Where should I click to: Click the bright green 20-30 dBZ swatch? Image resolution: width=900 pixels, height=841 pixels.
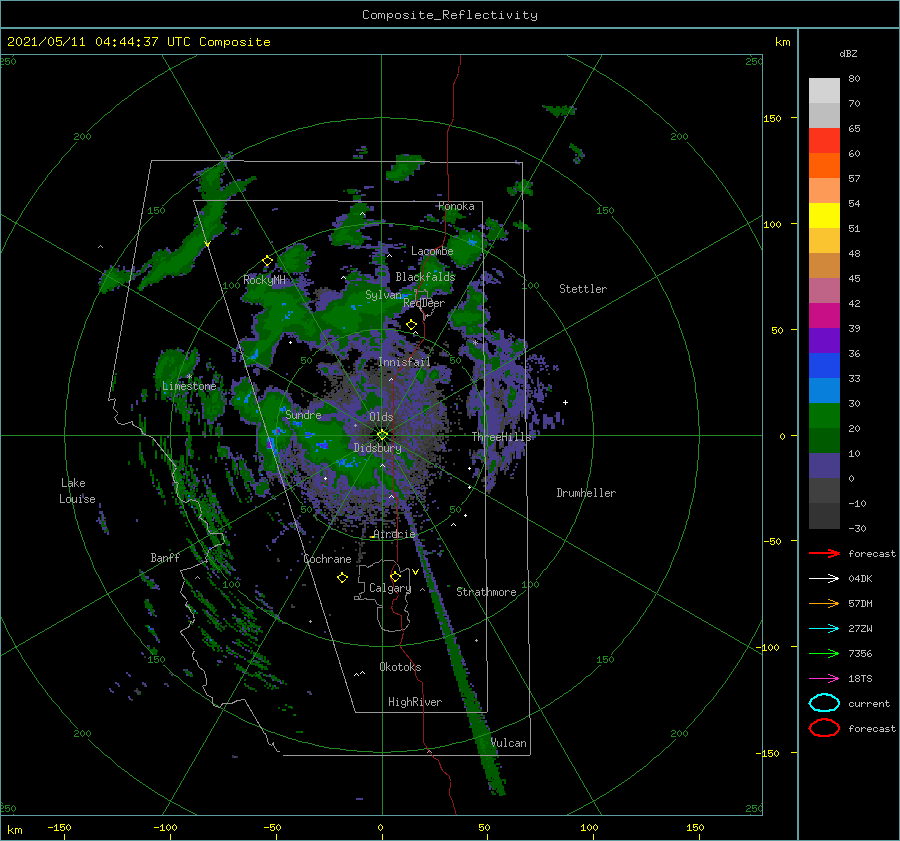click(824, 416)
